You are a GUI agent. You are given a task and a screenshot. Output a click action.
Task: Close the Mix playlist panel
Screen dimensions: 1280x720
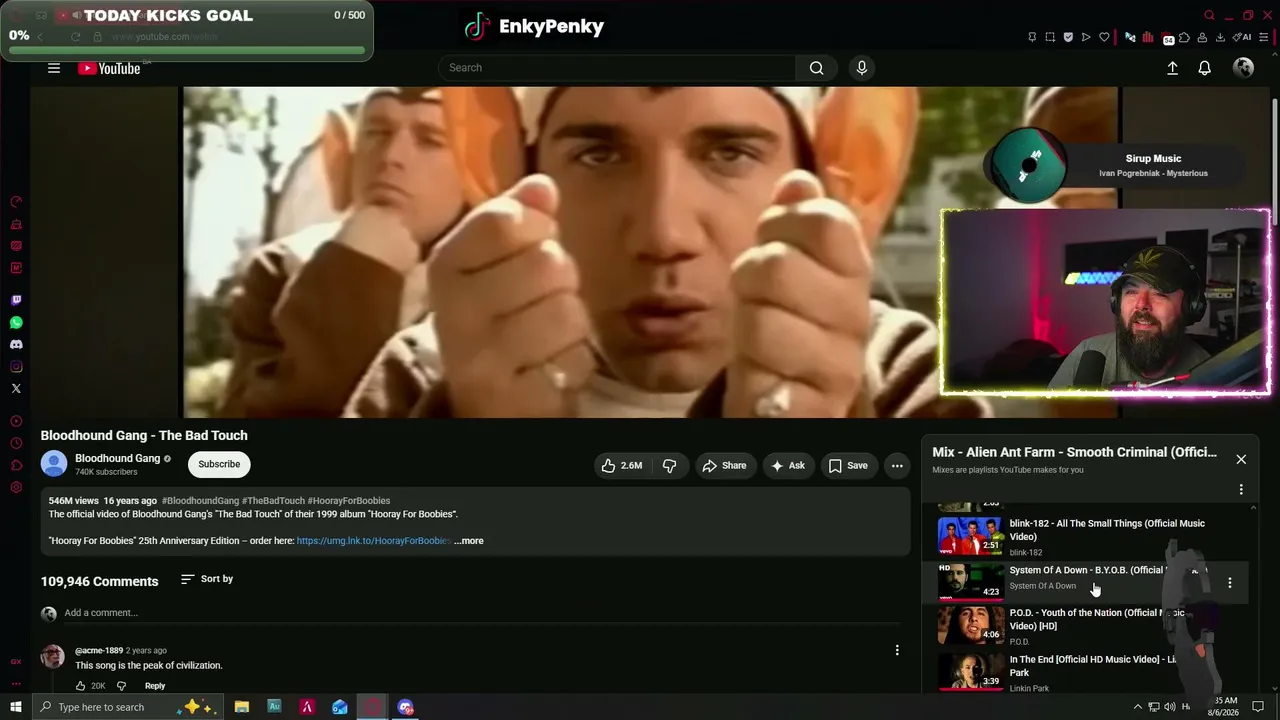[x=1241, y=459]
